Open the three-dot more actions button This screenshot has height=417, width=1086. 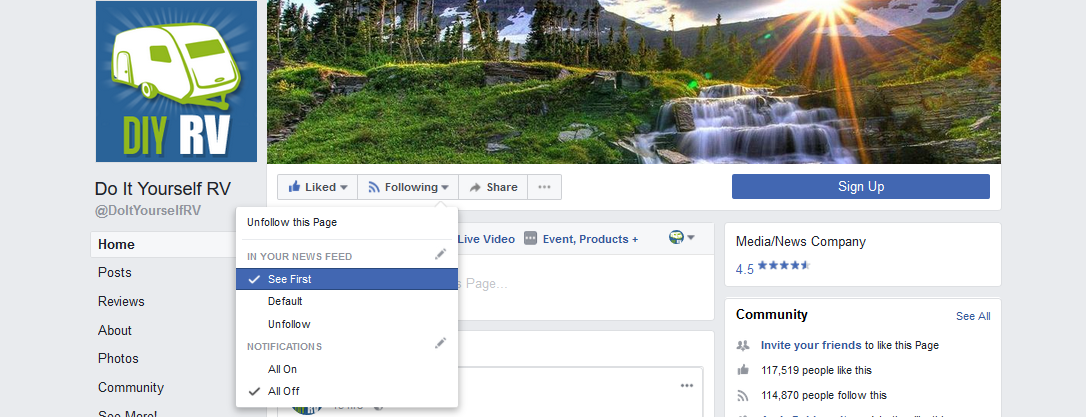coord(544,187)
